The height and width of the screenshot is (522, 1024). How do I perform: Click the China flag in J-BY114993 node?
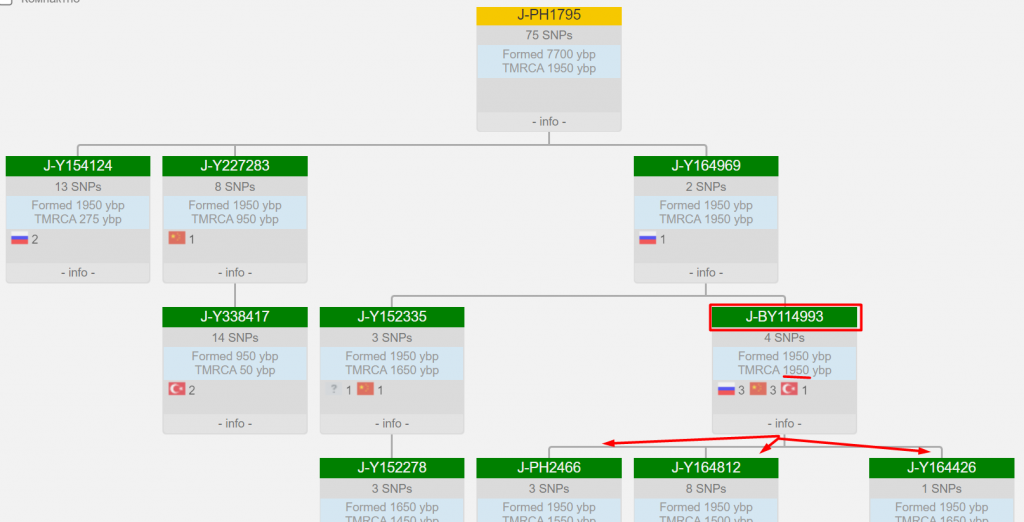758,390
